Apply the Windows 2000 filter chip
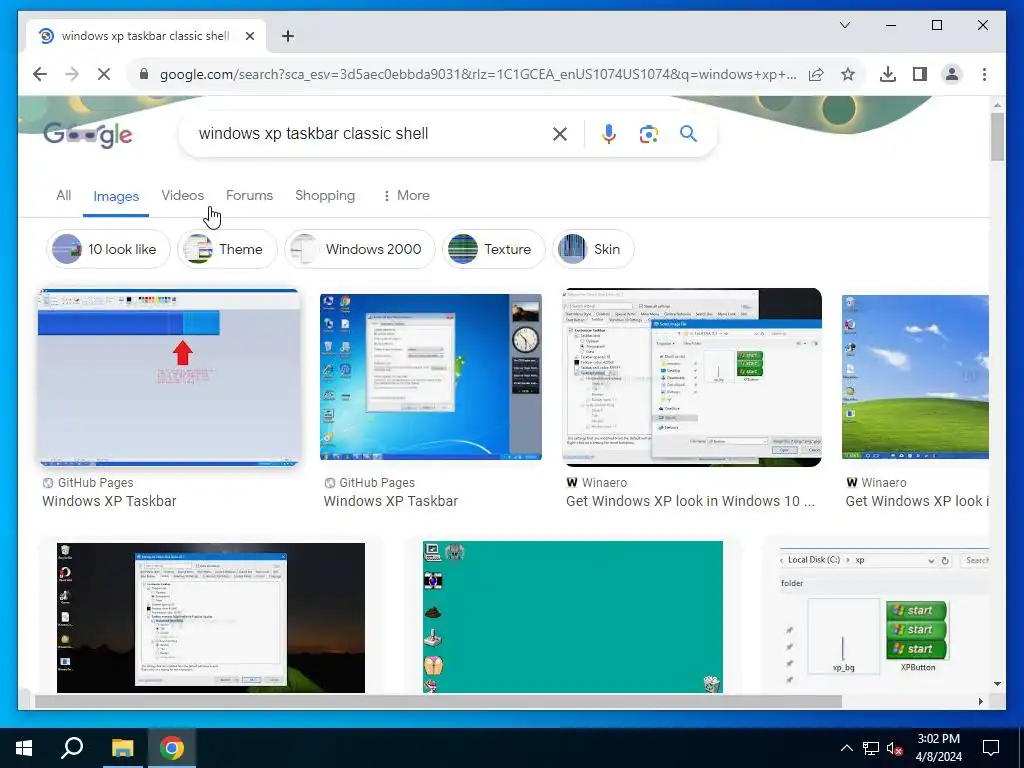This screenshot has height=768, width=1024. [359, 249]
